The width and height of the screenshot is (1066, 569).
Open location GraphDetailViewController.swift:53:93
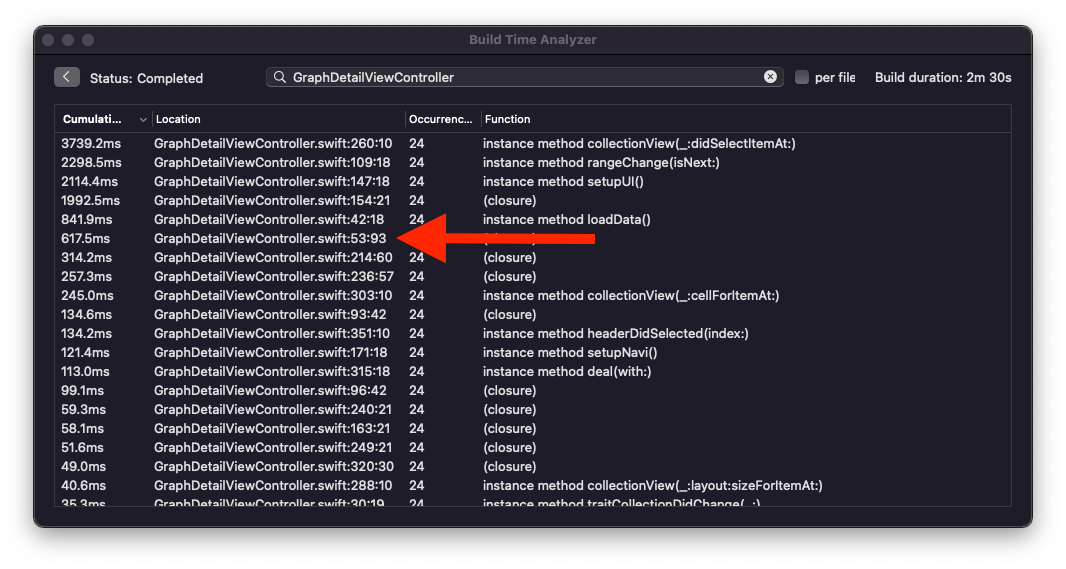(270, 239)
